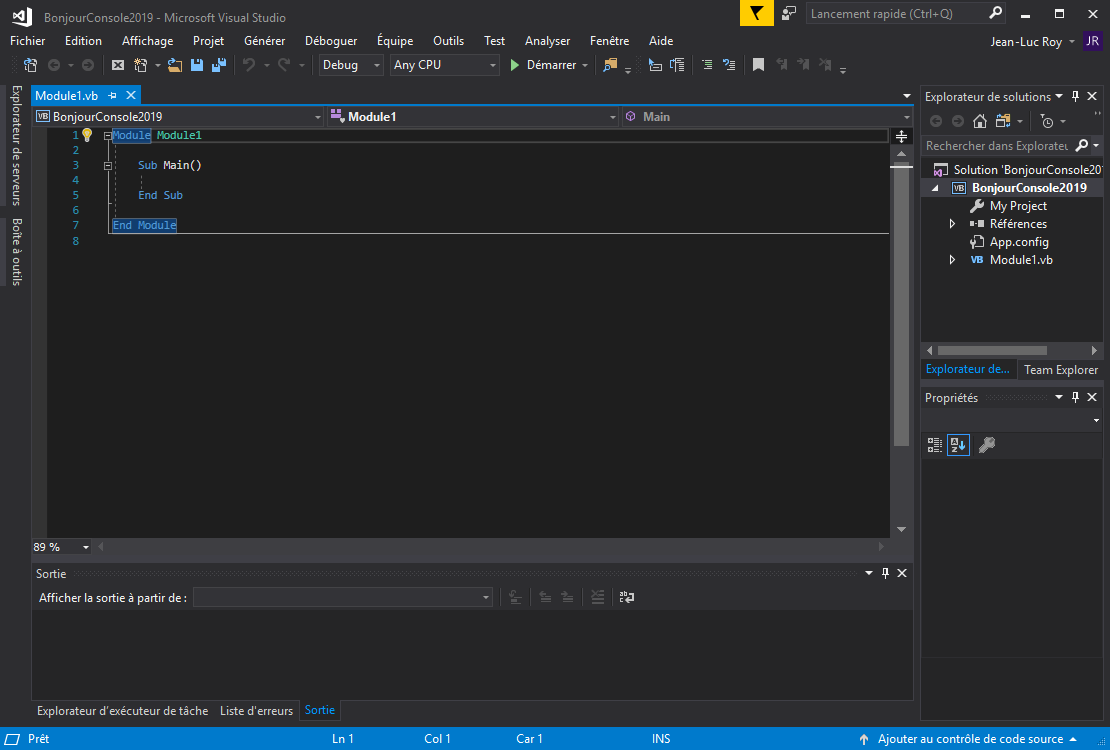Screen dimensions: 1110x750
Task: Click the Alphabetical sort icon in Properties
Action: pos(959,445)
